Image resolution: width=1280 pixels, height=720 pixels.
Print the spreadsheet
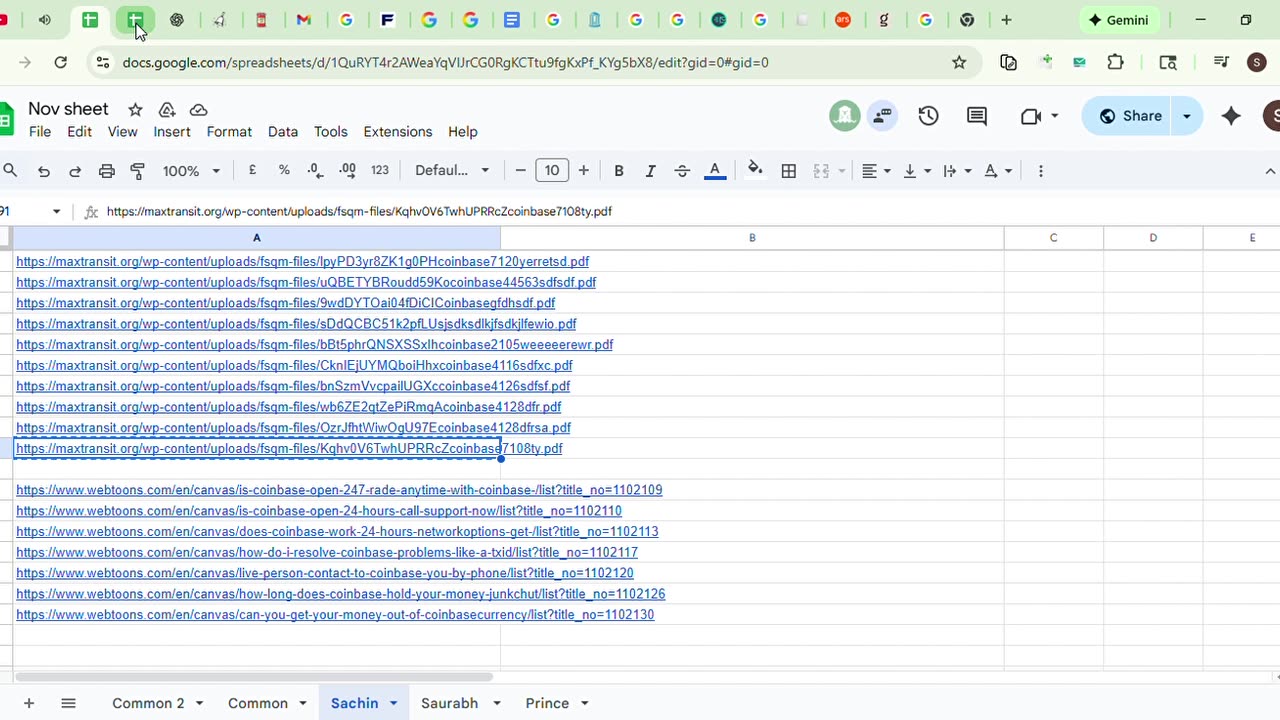[x=107, y=171]
